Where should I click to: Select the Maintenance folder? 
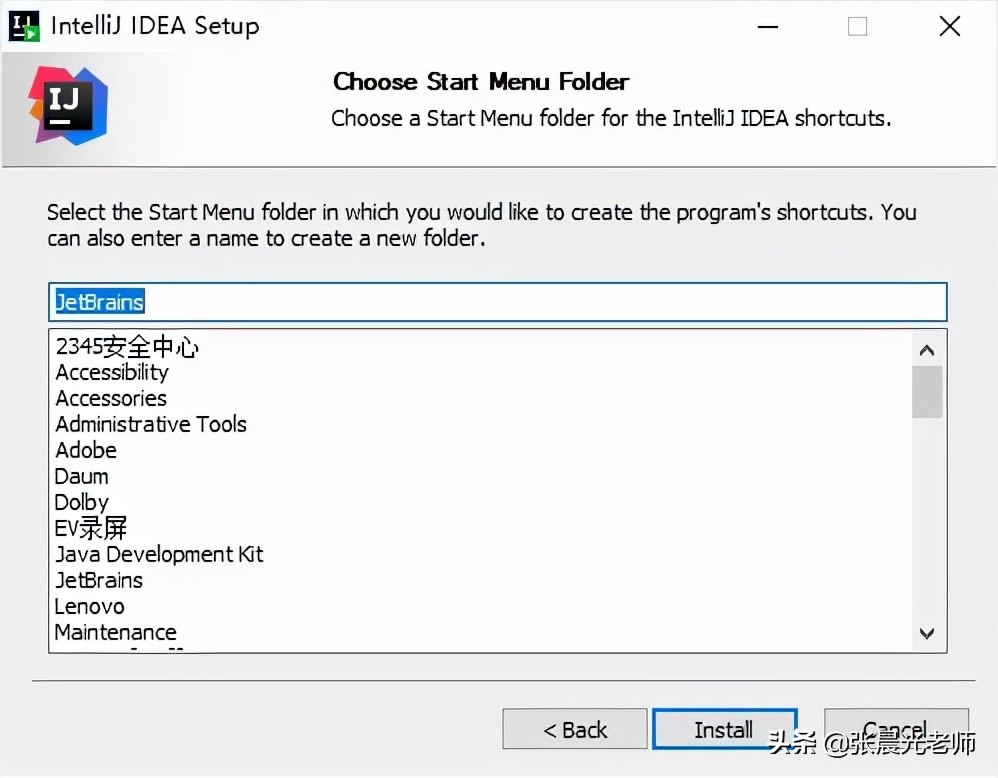[x=116, y=632]
